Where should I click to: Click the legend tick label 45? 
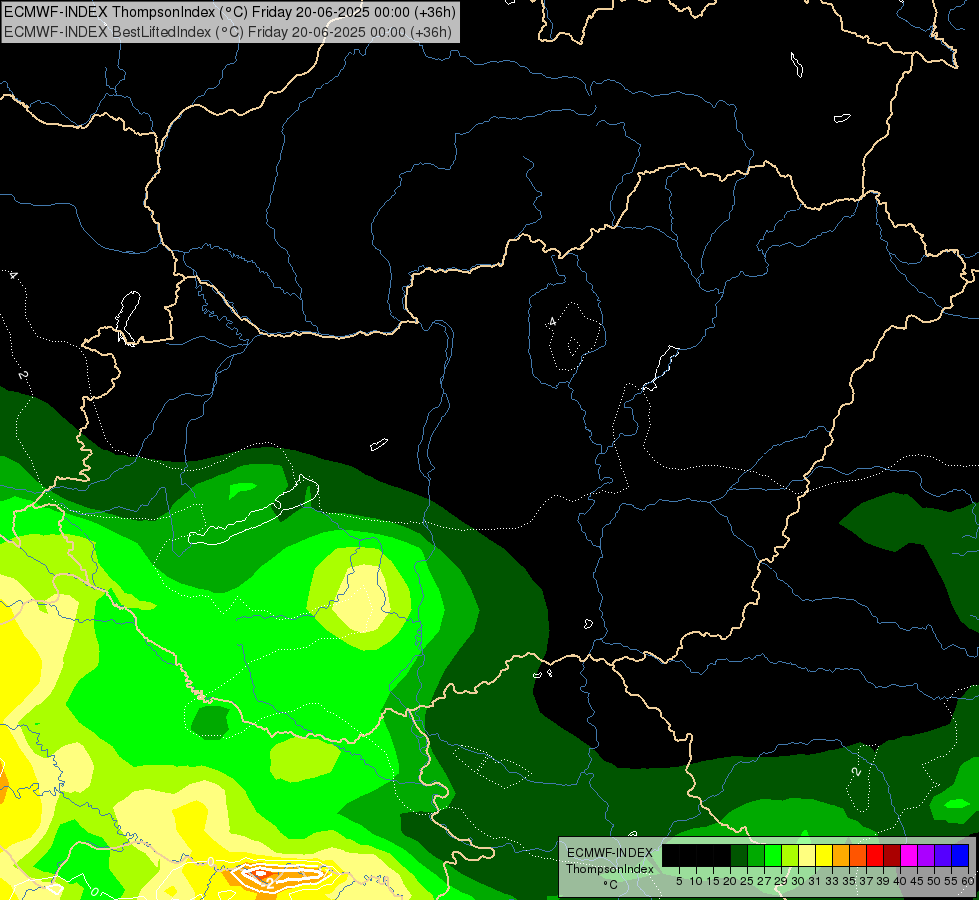[918, 881]
